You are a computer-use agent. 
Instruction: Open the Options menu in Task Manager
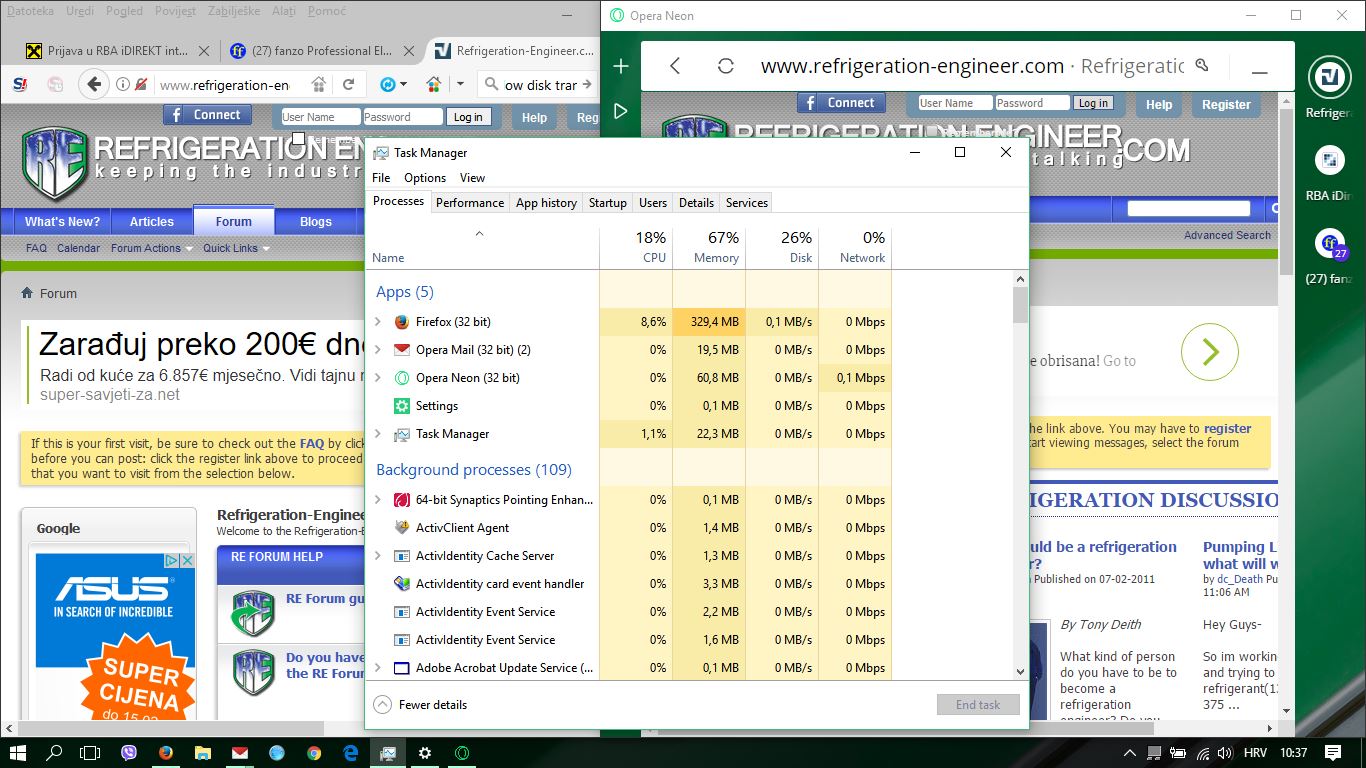click(x=425, y=178)
